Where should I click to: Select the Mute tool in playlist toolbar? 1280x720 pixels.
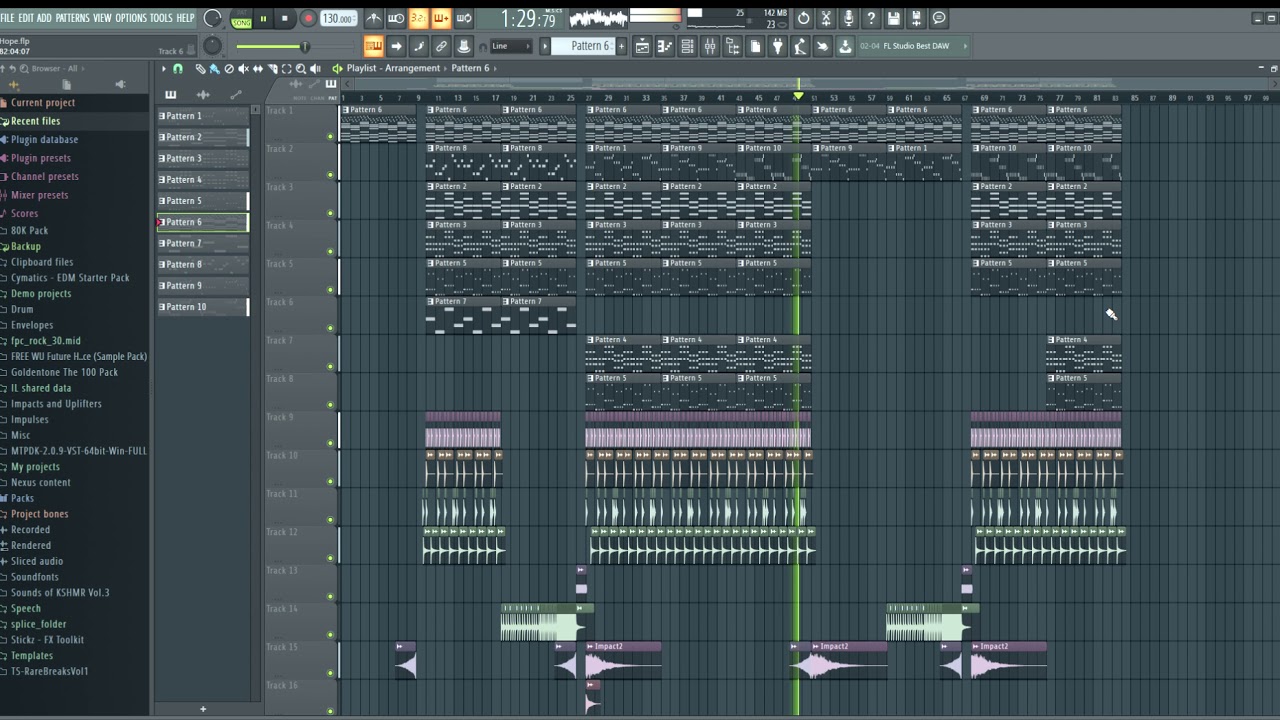click(x=243, y=69)
